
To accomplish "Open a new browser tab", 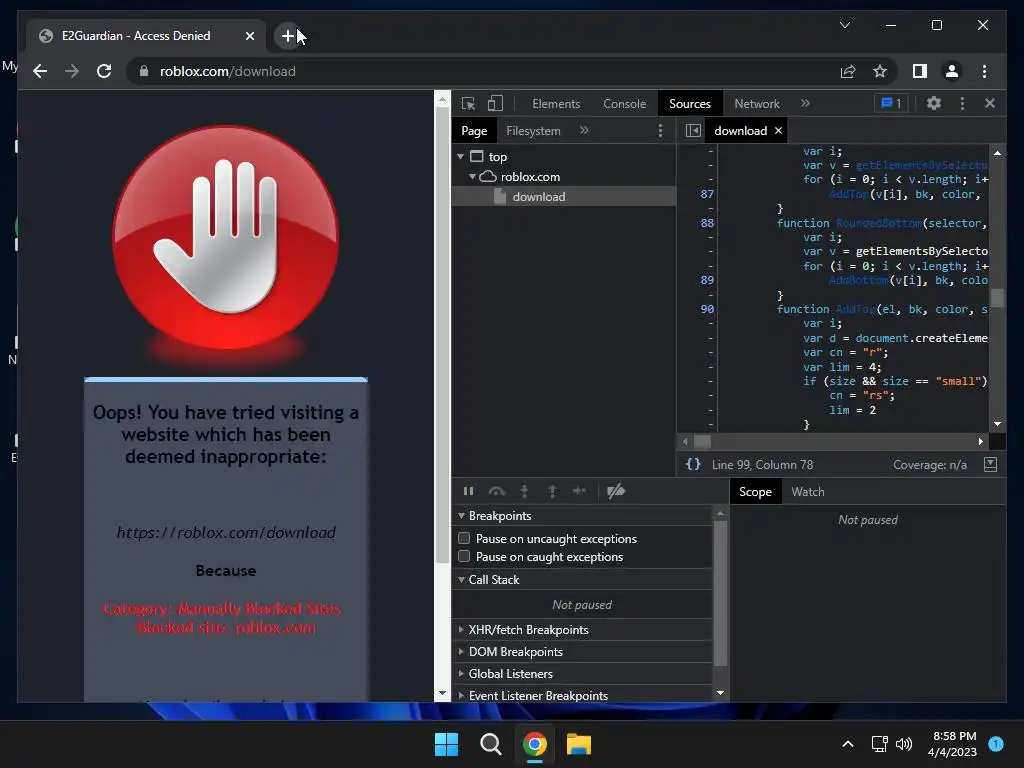I will tap(288, 36).
